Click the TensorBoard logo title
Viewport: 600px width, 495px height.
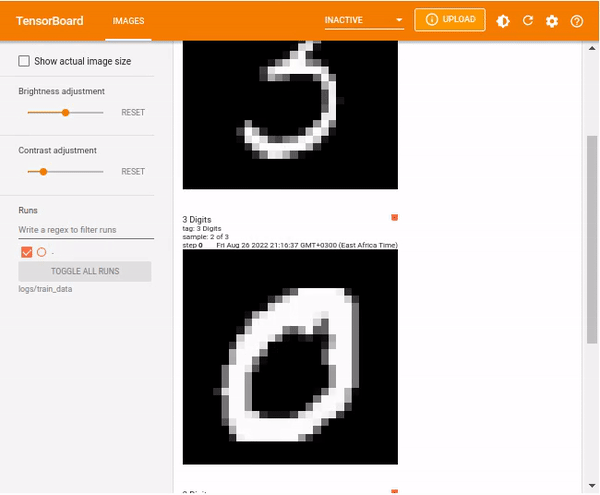click(x=49, y=21)
